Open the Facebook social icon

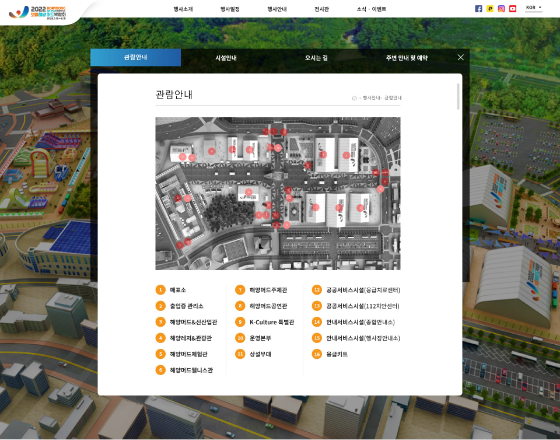(x=479, y=9)
